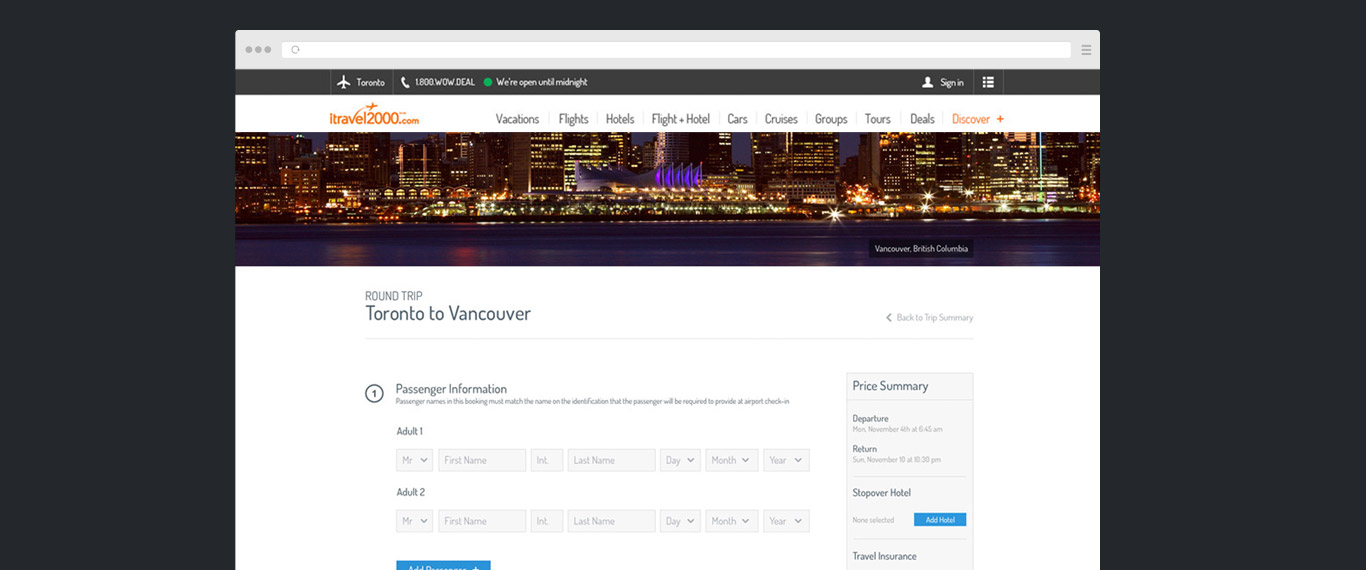1366x570 pixels.
Task: Go Back to Trip Summary
Action: click(934, 317)
